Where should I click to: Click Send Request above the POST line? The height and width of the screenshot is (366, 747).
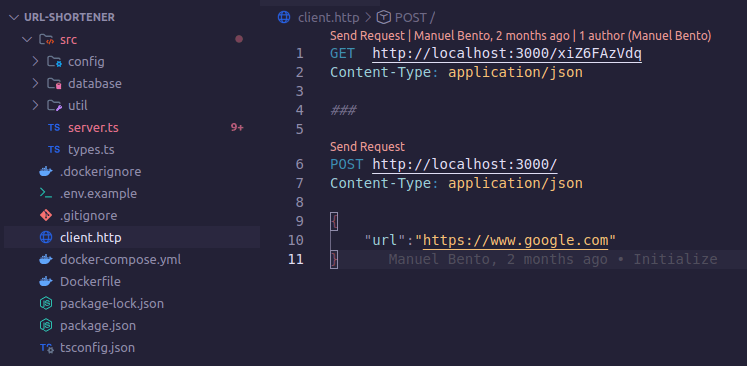[367, 146]
